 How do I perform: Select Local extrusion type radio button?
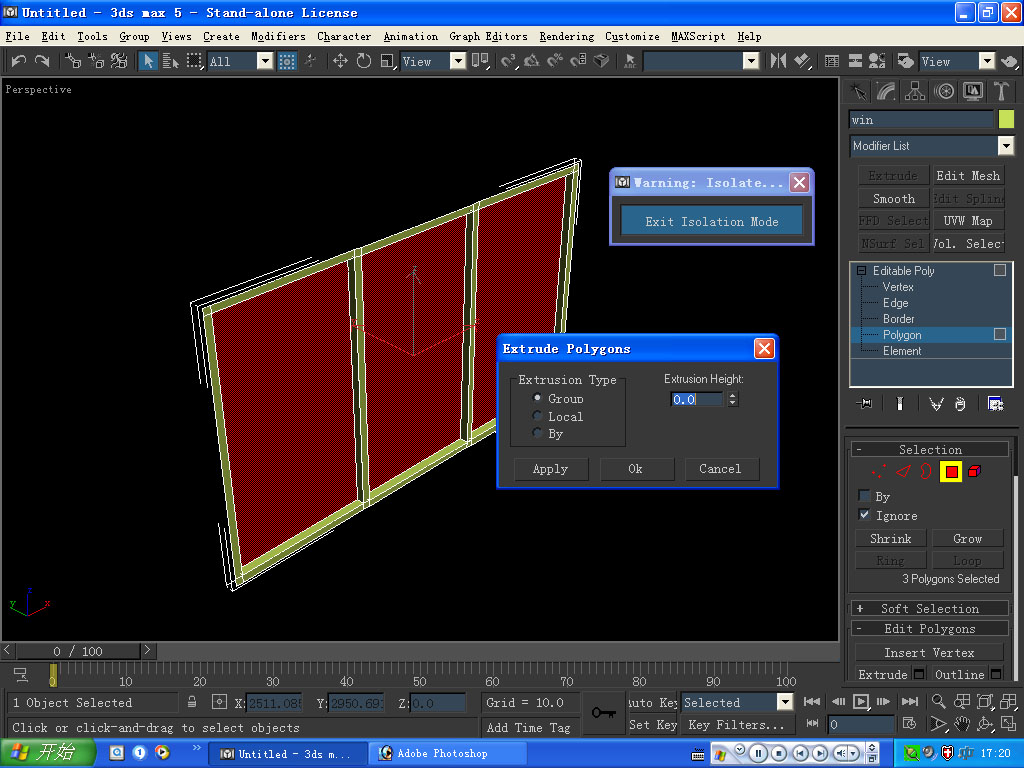pyautogui.click(x=538, y=416)
